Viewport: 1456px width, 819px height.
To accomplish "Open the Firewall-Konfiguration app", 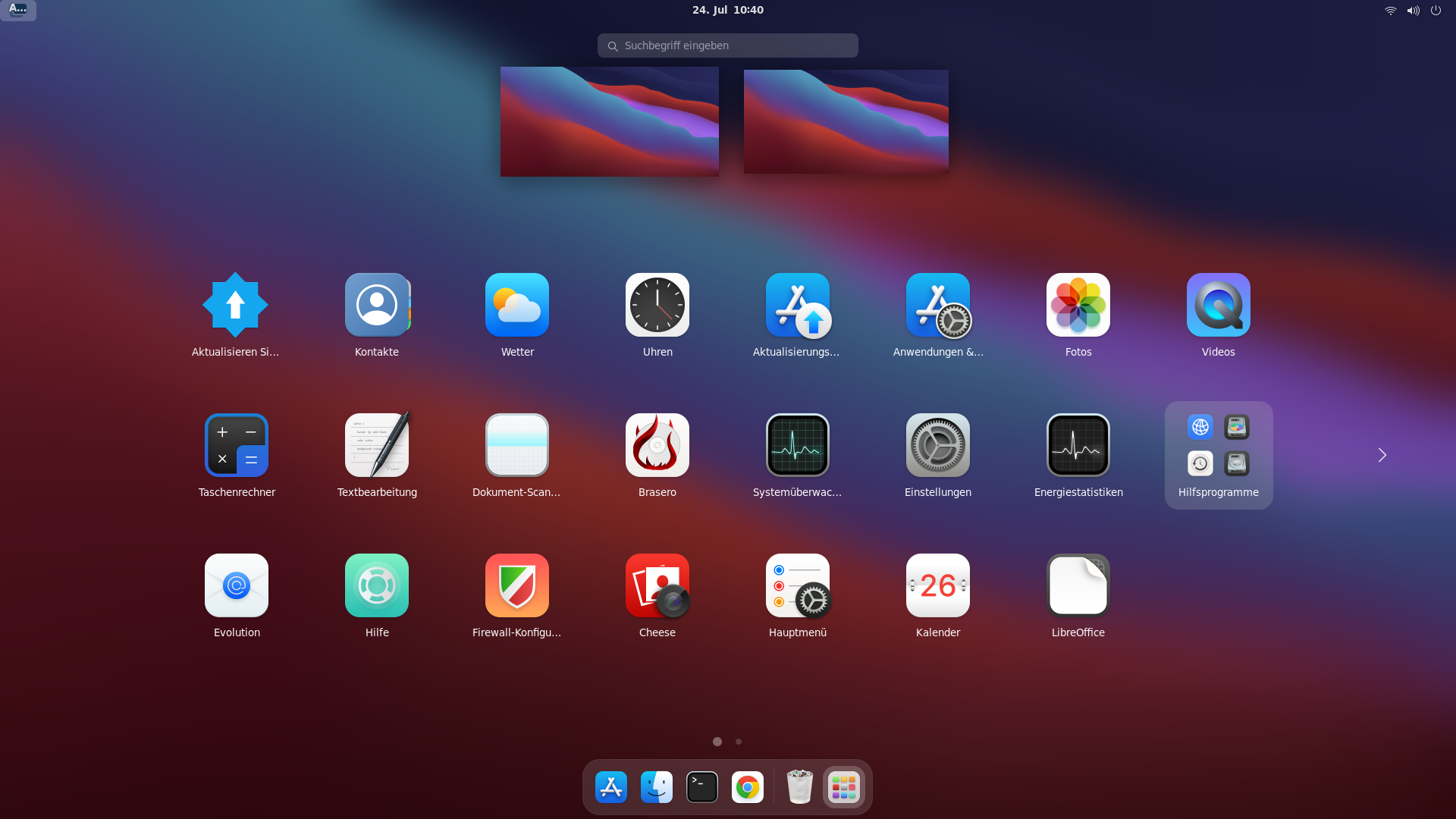I will pyautogui.click(x=517, y=585).
